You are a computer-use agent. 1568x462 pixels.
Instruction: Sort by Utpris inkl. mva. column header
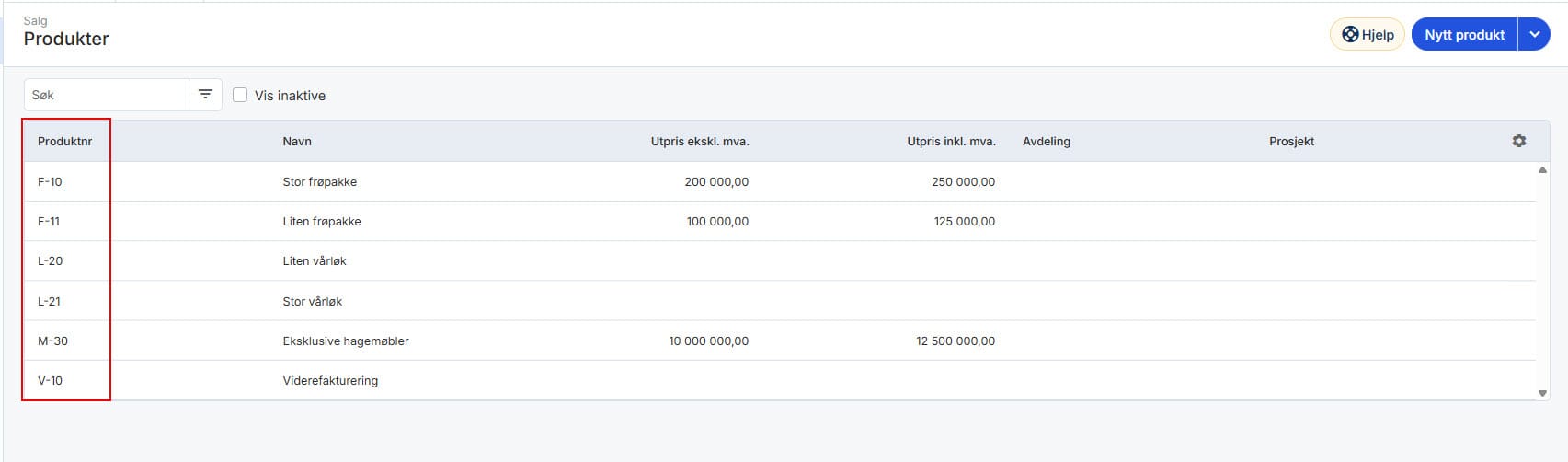[951, 142]
